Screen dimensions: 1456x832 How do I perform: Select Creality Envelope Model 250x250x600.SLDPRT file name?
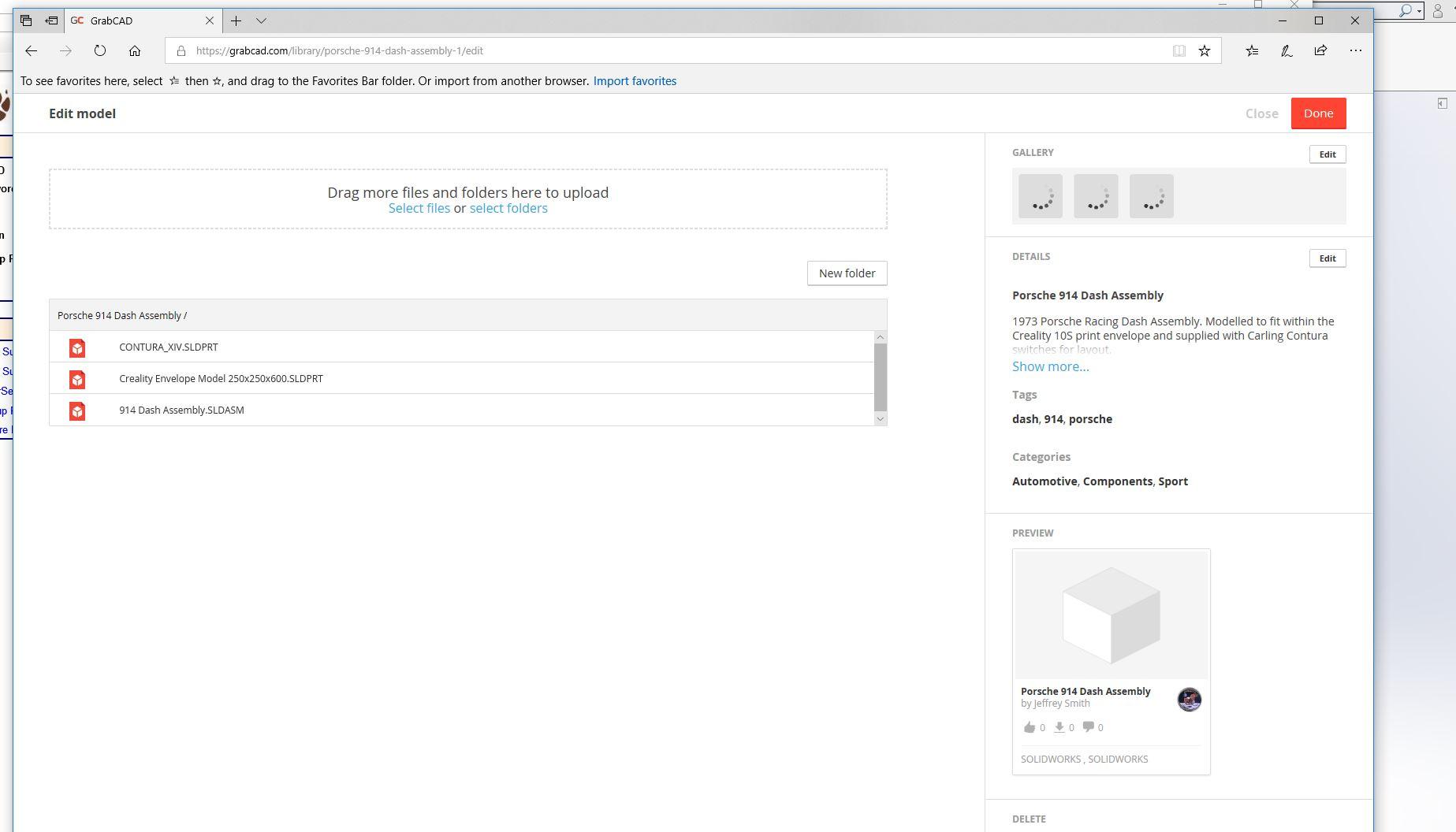[221, 378]
